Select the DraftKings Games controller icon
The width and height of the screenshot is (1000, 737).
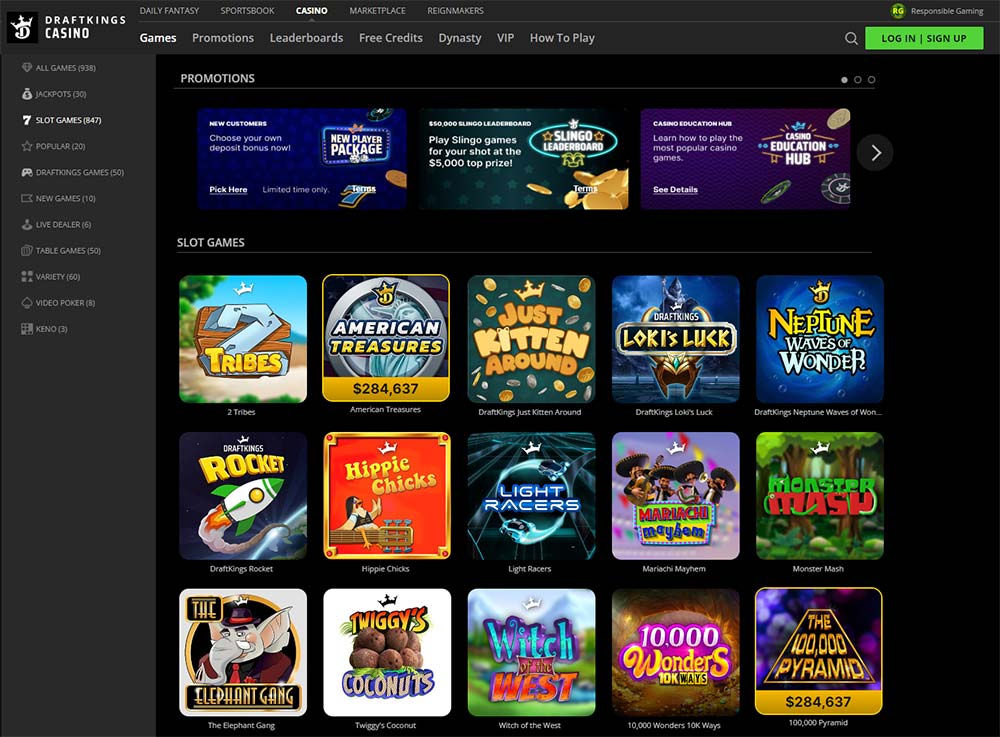[x=27, y=172]
